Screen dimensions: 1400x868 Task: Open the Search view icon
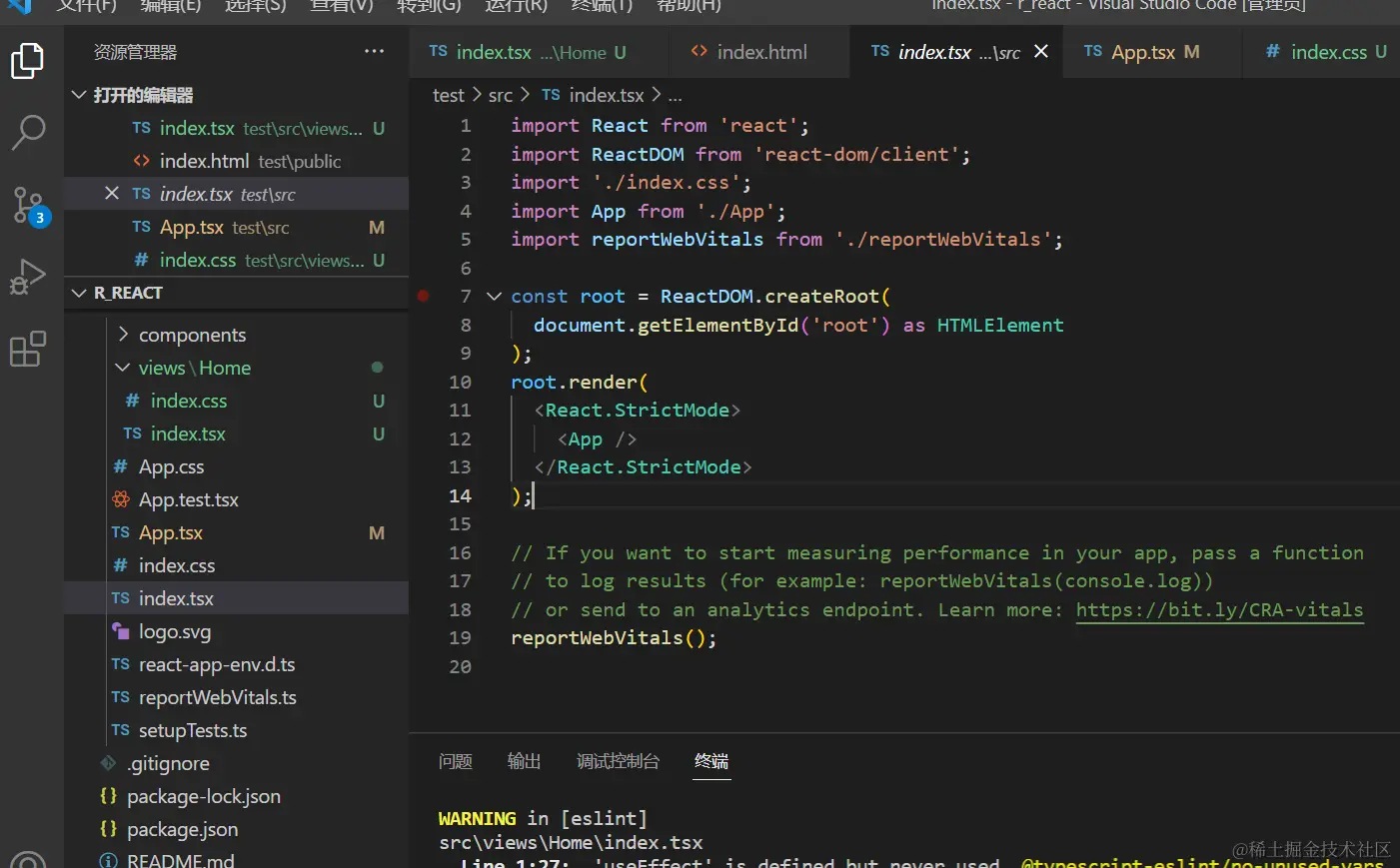click(x=28, y=132)
